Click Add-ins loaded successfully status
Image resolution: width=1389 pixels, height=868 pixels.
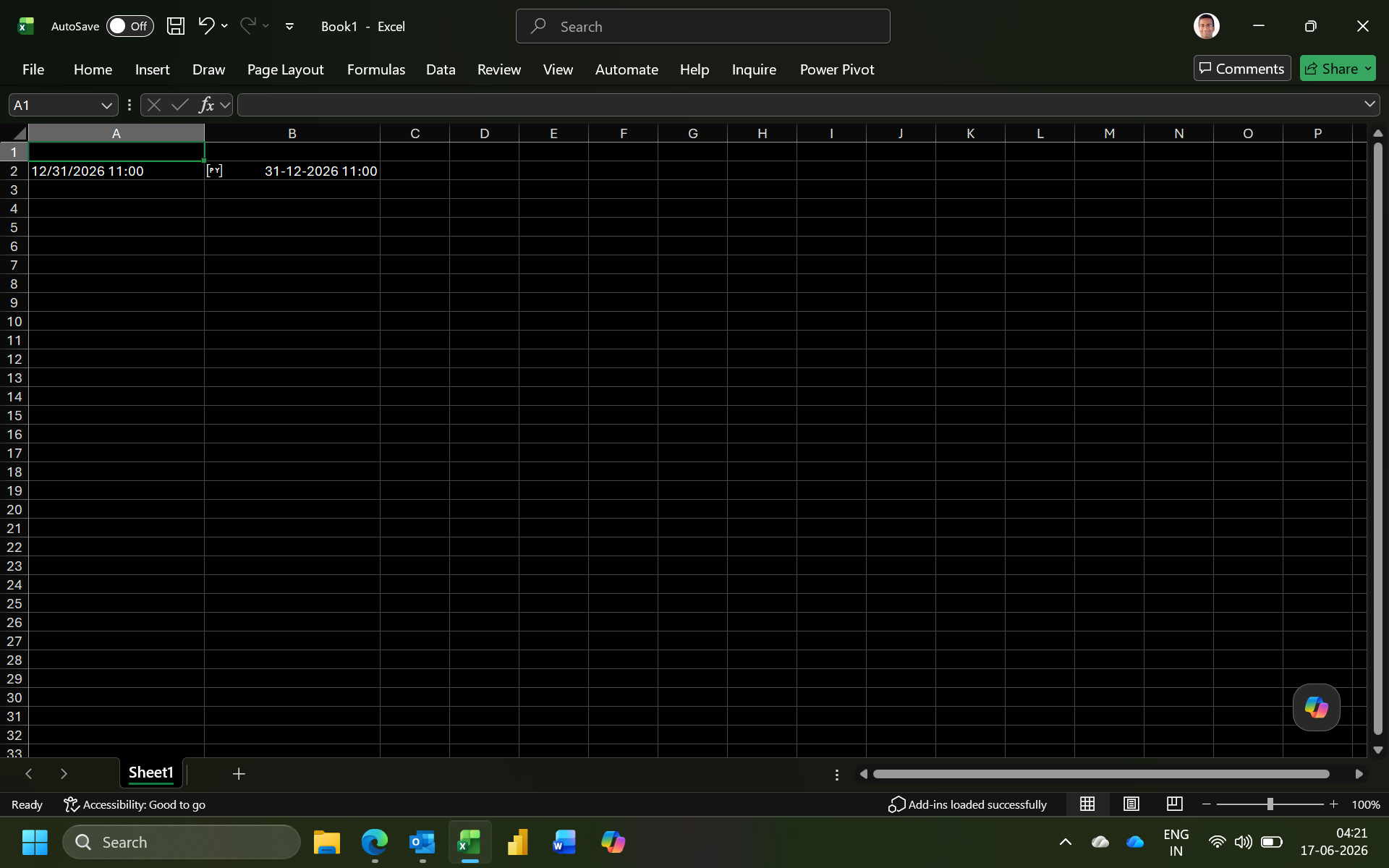(967, 804)
